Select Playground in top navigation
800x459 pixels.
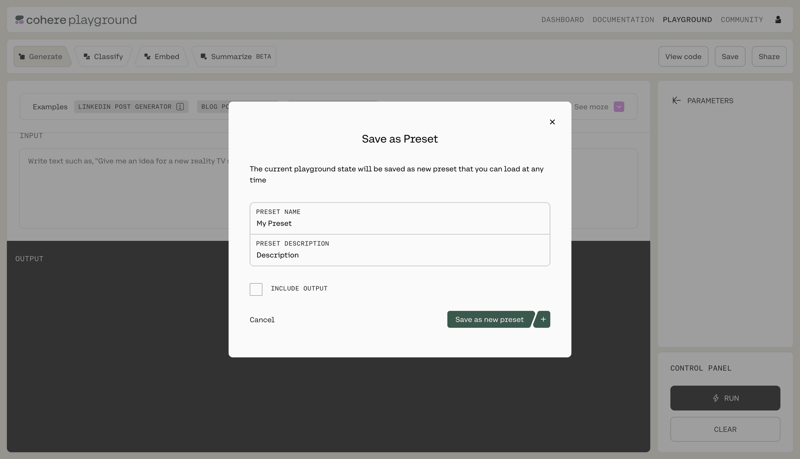click(x=687, y=19)
